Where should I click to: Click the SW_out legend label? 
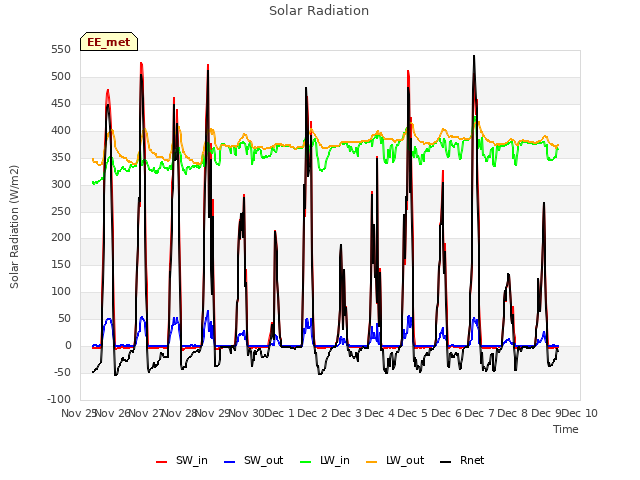click(263, 460)
